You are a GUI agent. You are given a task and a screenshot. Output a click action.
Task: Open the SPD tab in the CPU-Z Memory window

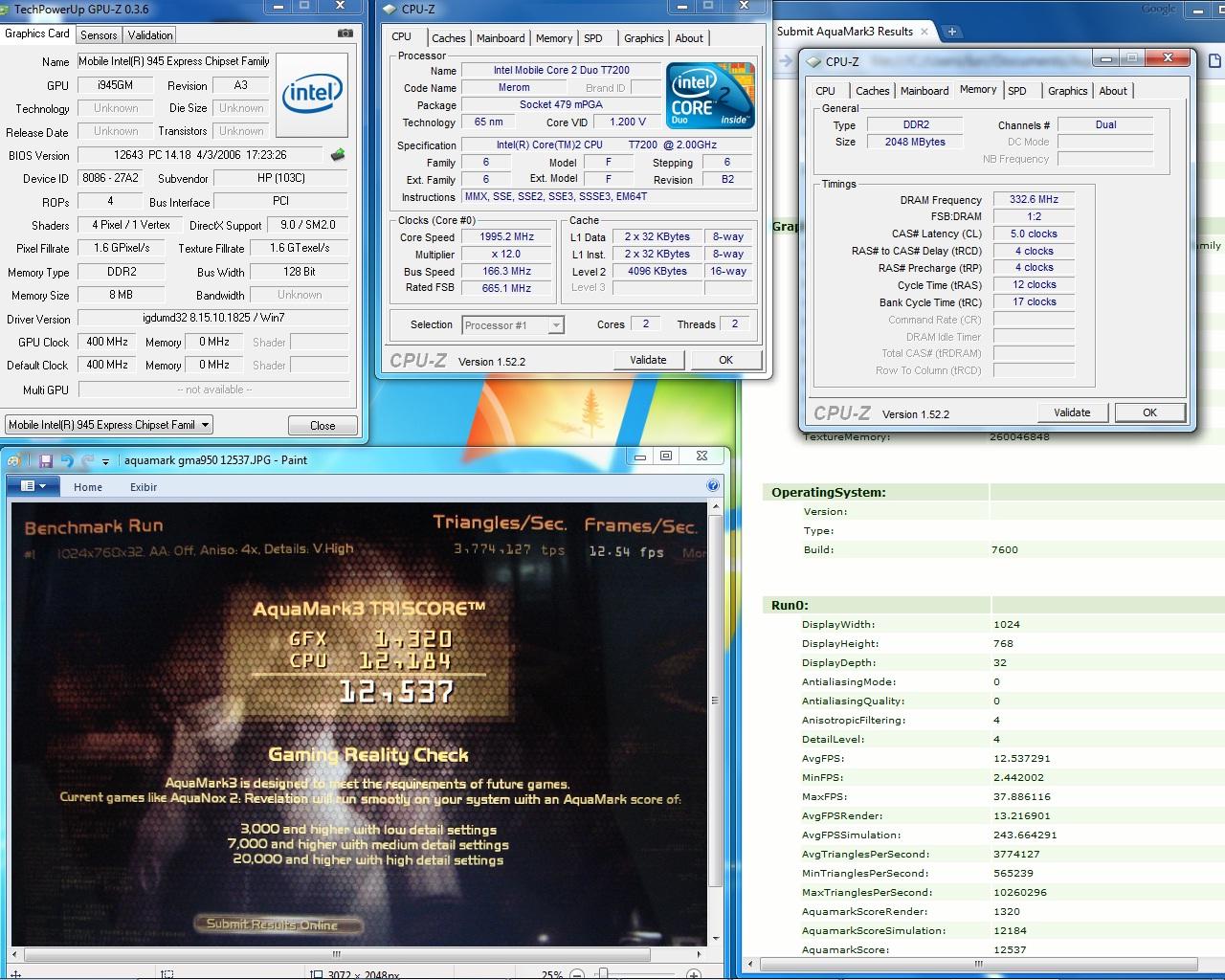coord(1017,91)
